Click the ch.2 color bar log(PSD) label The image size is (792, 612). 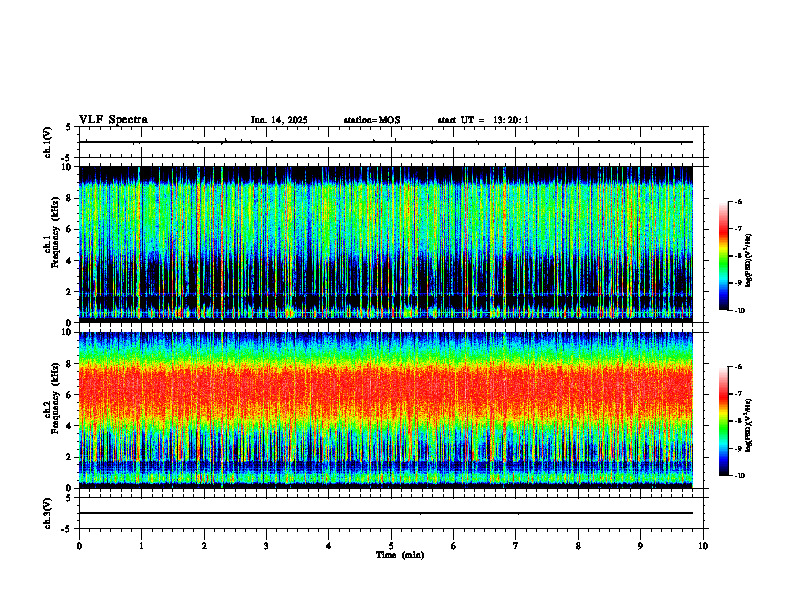point(749,425)
